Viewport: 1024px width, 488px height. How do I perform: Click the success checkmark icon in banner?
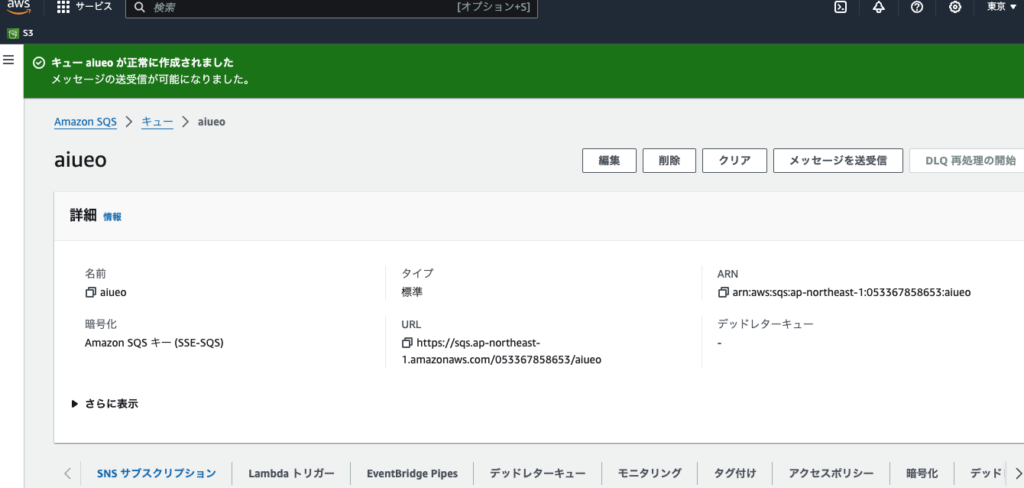39,63
